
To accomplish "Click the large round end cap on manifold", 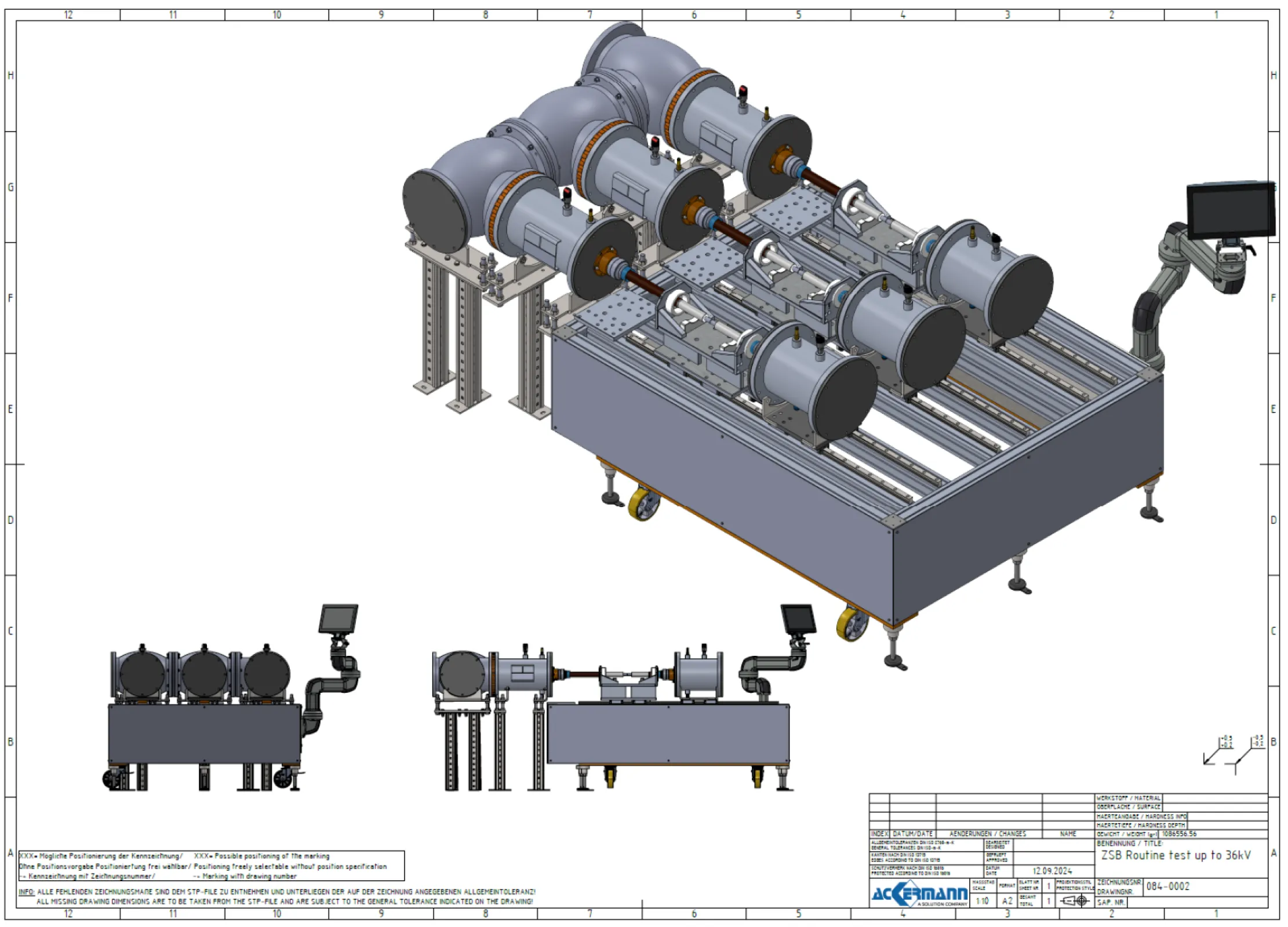I will (435, 210).
